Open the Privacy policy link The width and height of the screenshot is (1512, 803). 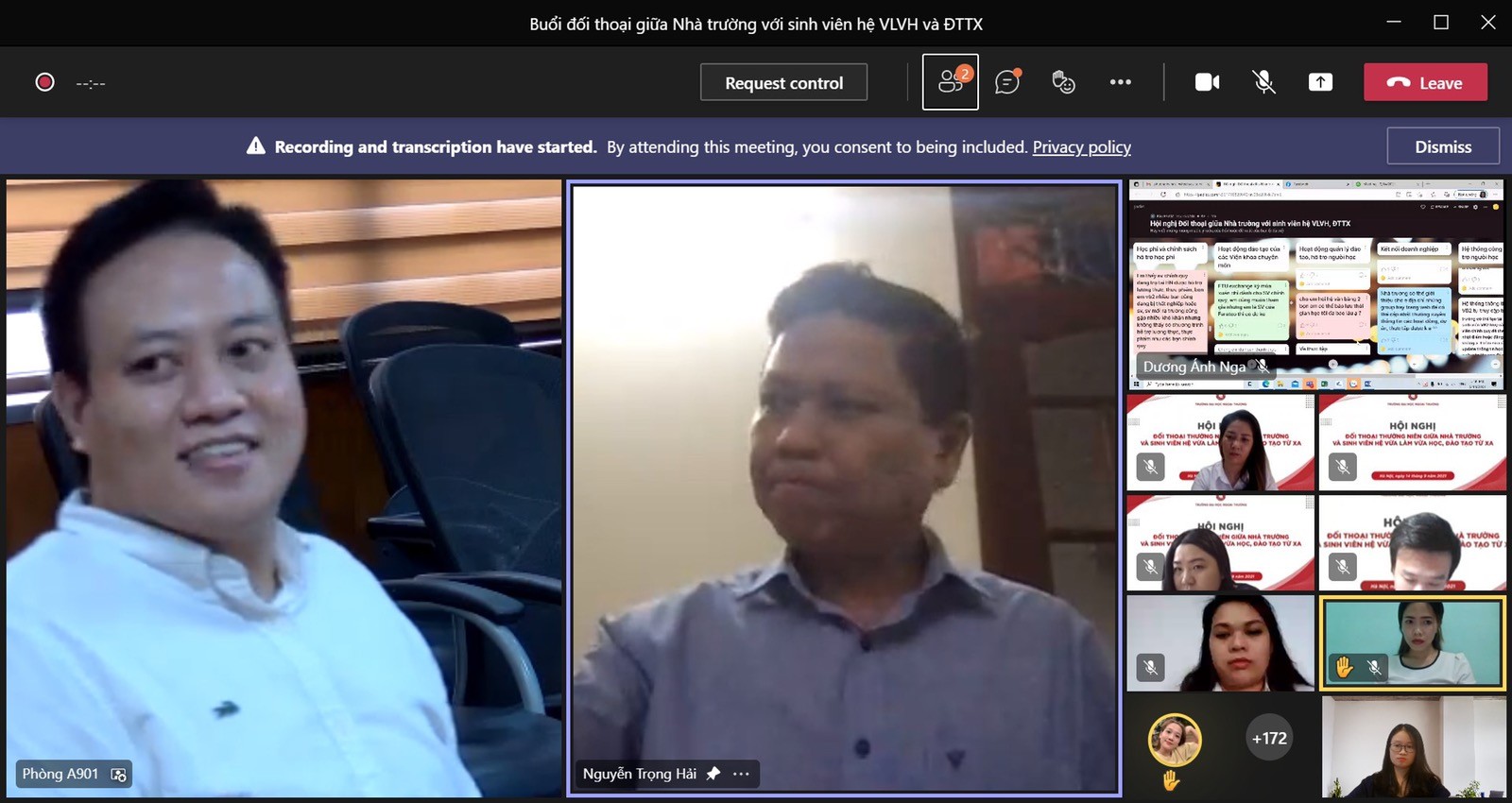click(x=1081, y=146)
